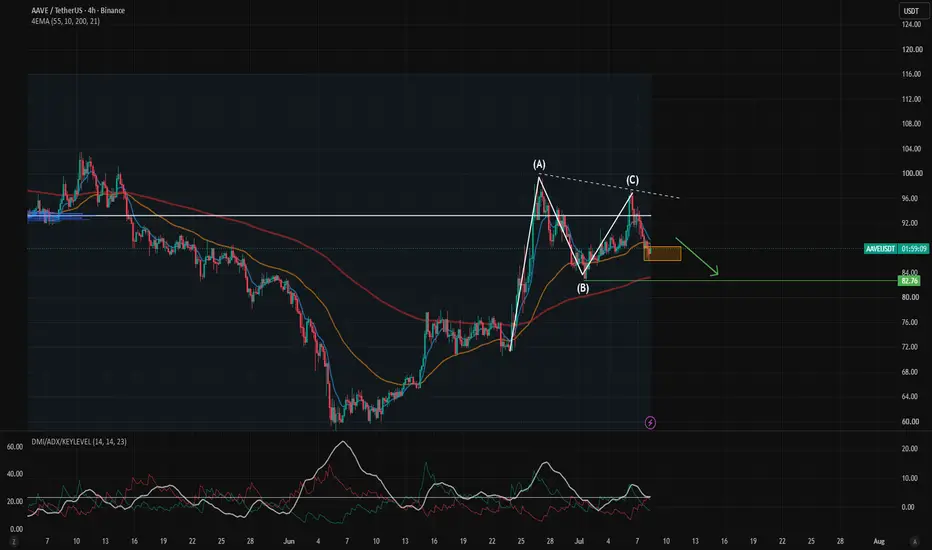Click the purple lightning events icon on chart
Screen dimensions: 932x550
[650, 423]
